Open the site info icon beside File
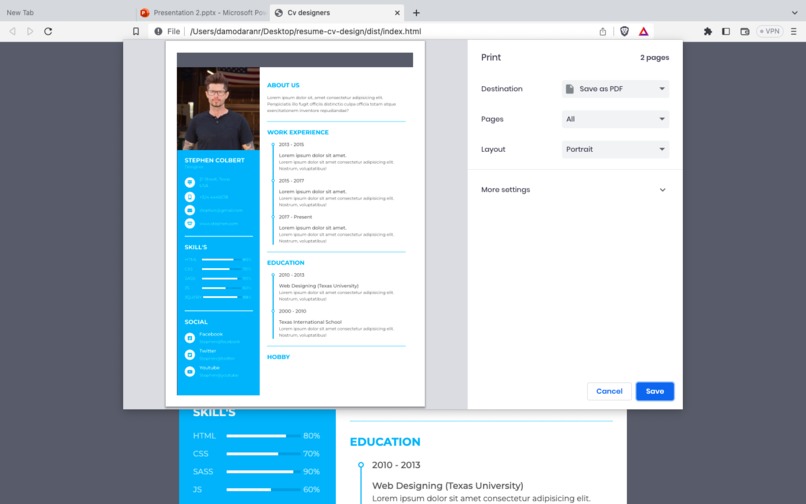806x504 pixels. click(x=158, y=31)
